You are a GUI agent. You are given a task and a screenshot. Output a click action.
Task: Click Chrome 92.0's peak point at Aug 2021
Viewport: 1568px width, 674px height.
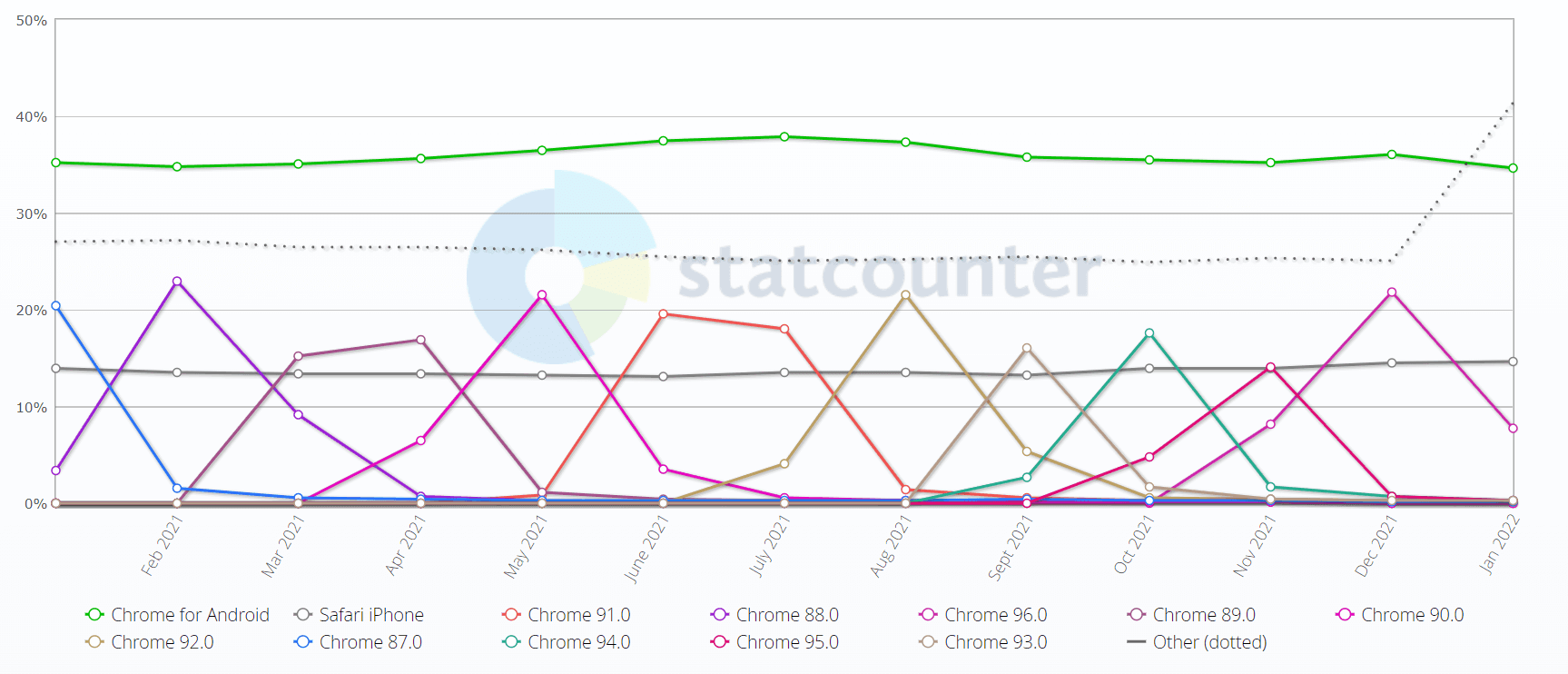click(905, 295)
